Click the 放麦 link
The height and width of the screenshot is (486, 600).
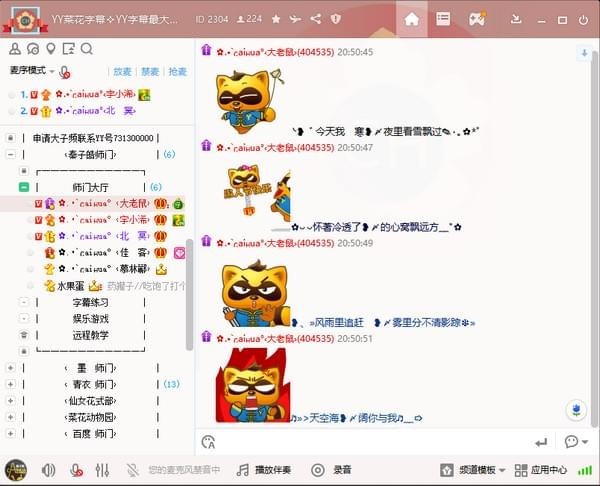[122, 72]
